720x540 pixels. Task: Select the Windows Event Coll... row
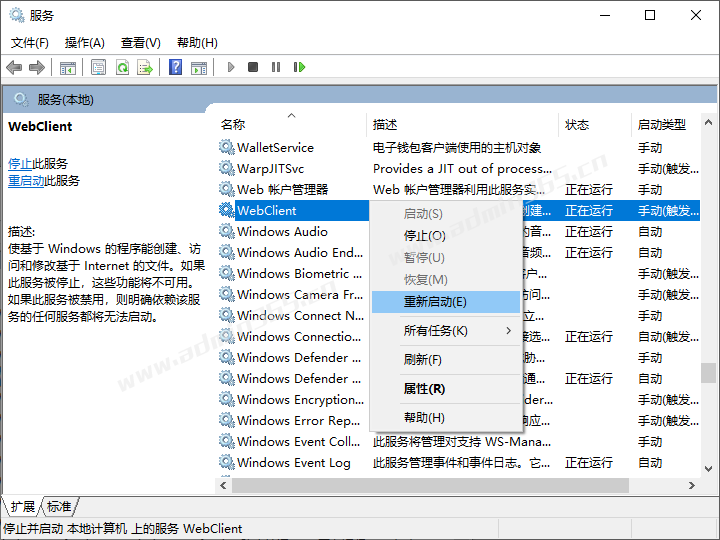click(459, 441)
